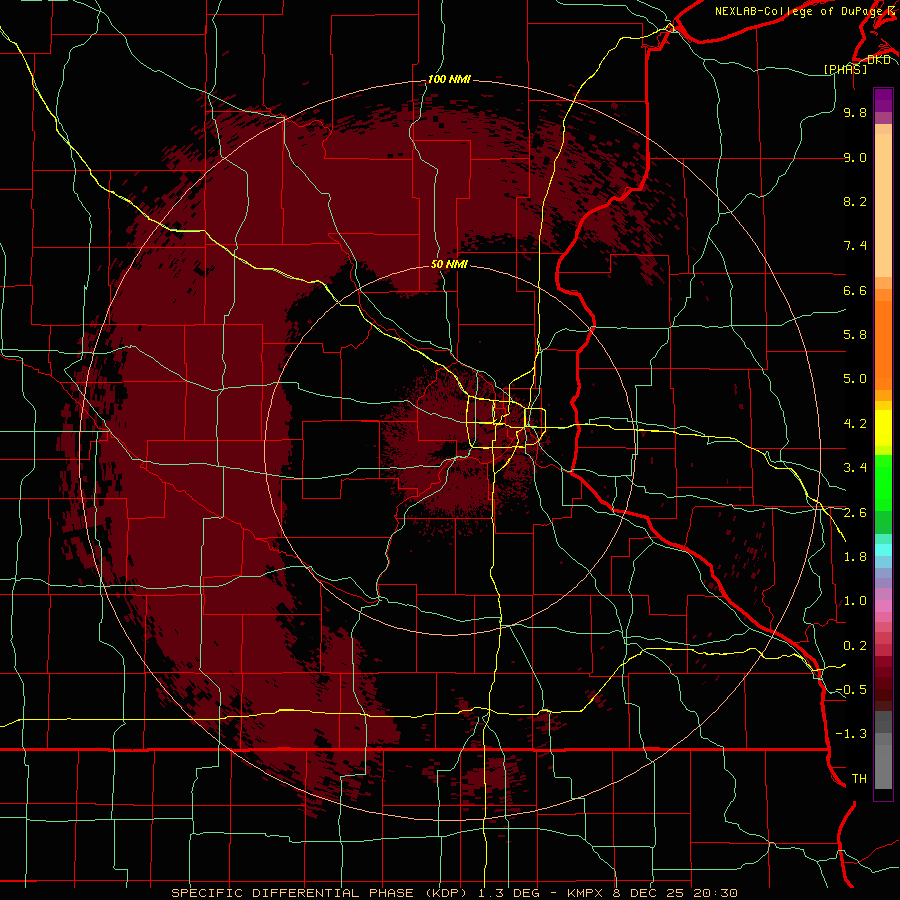Pick the gray segment near the TH label
Viewport: 900px width, 900px height.
[883, 767]
